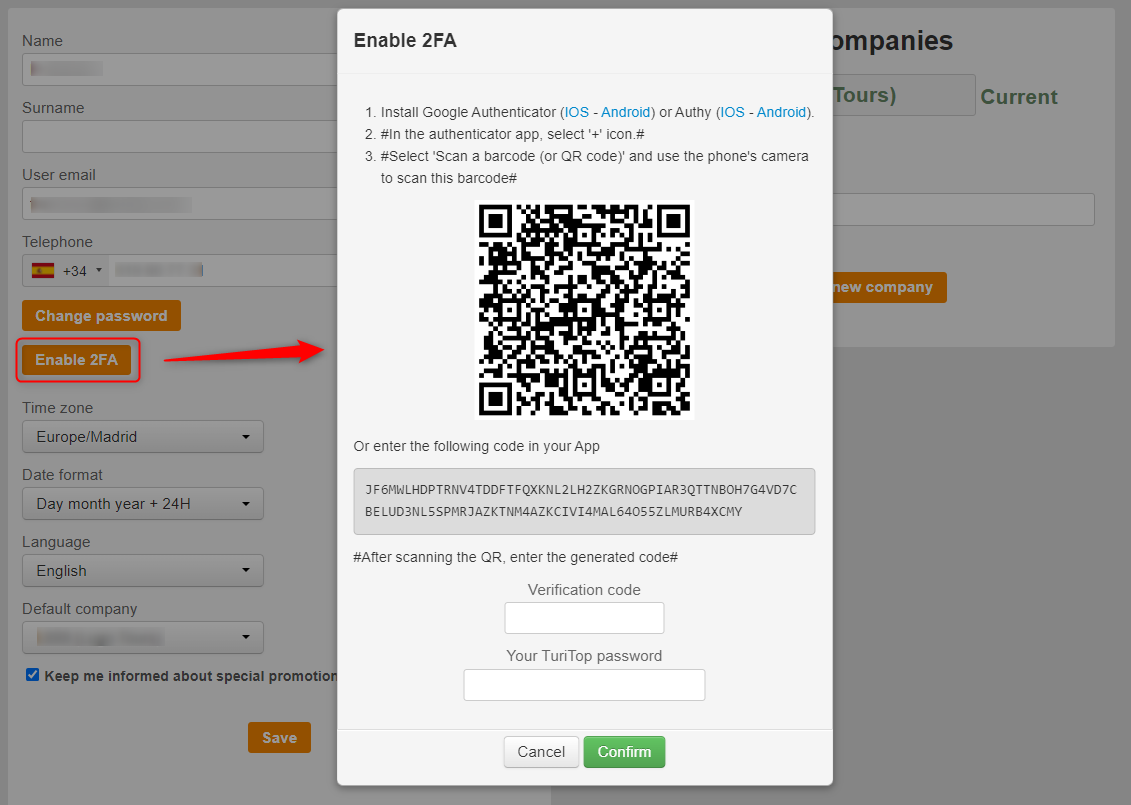Click 'Or enter the following code' text

click(x=477, y=447)
